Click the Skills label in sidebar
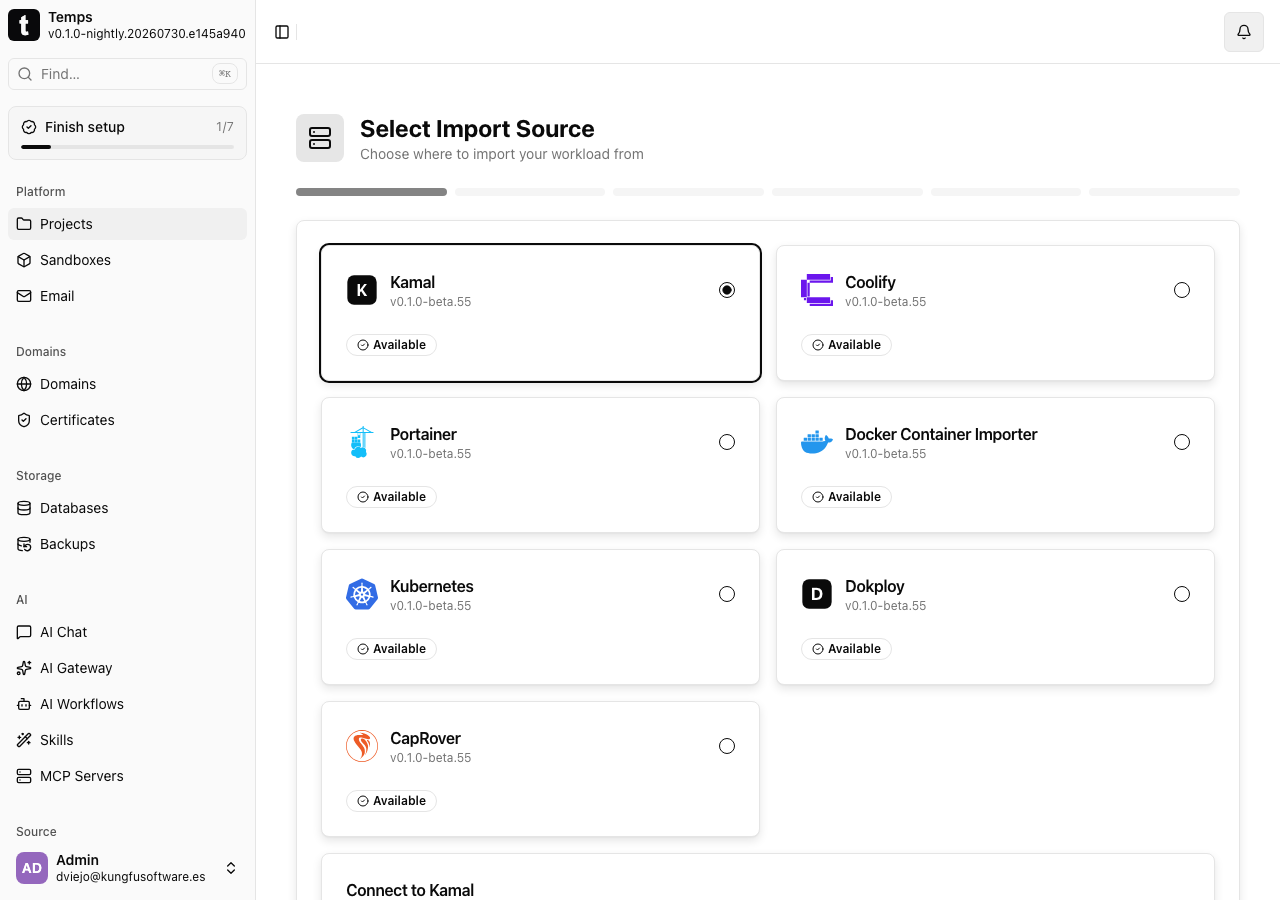Viewport: 1280px width, 900px height. 57,740
